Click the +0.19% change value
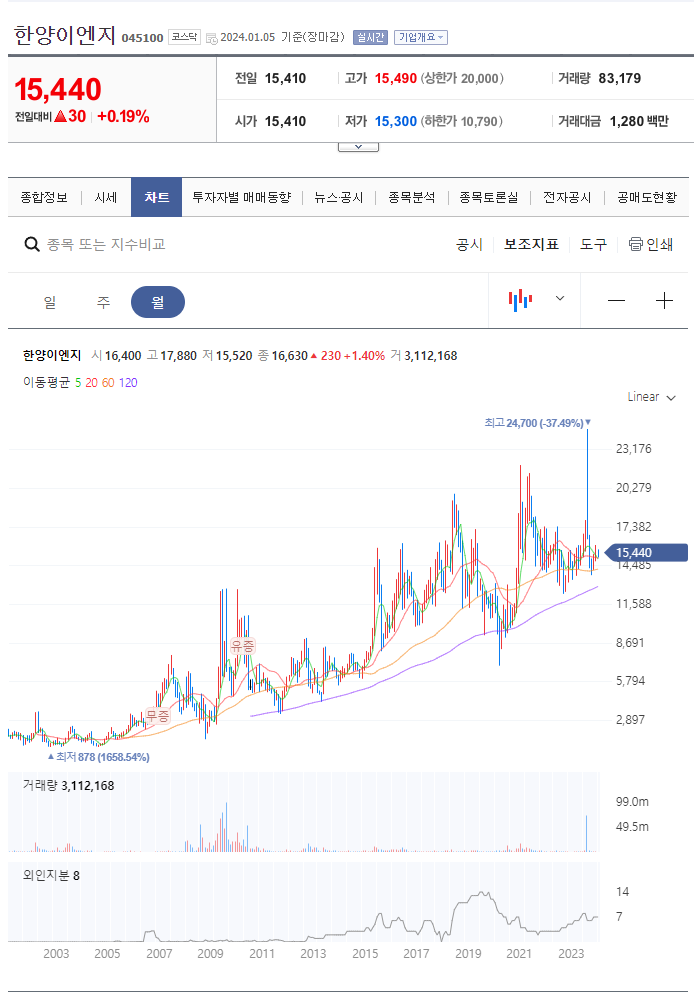The height and width of the screenshot is (996, 694). [x=123, y=116]
